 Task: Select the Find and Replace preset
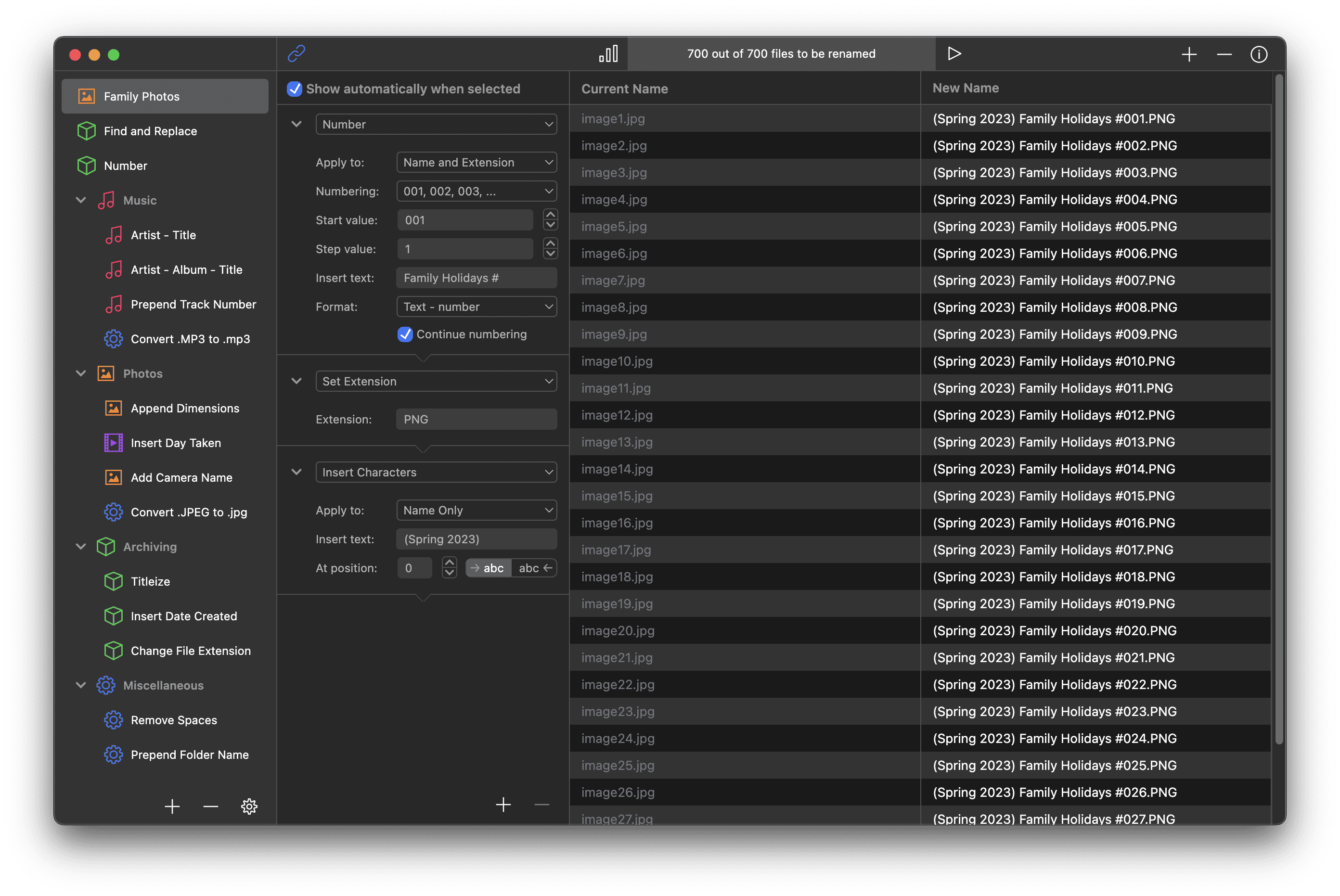[x=150, y=131]
